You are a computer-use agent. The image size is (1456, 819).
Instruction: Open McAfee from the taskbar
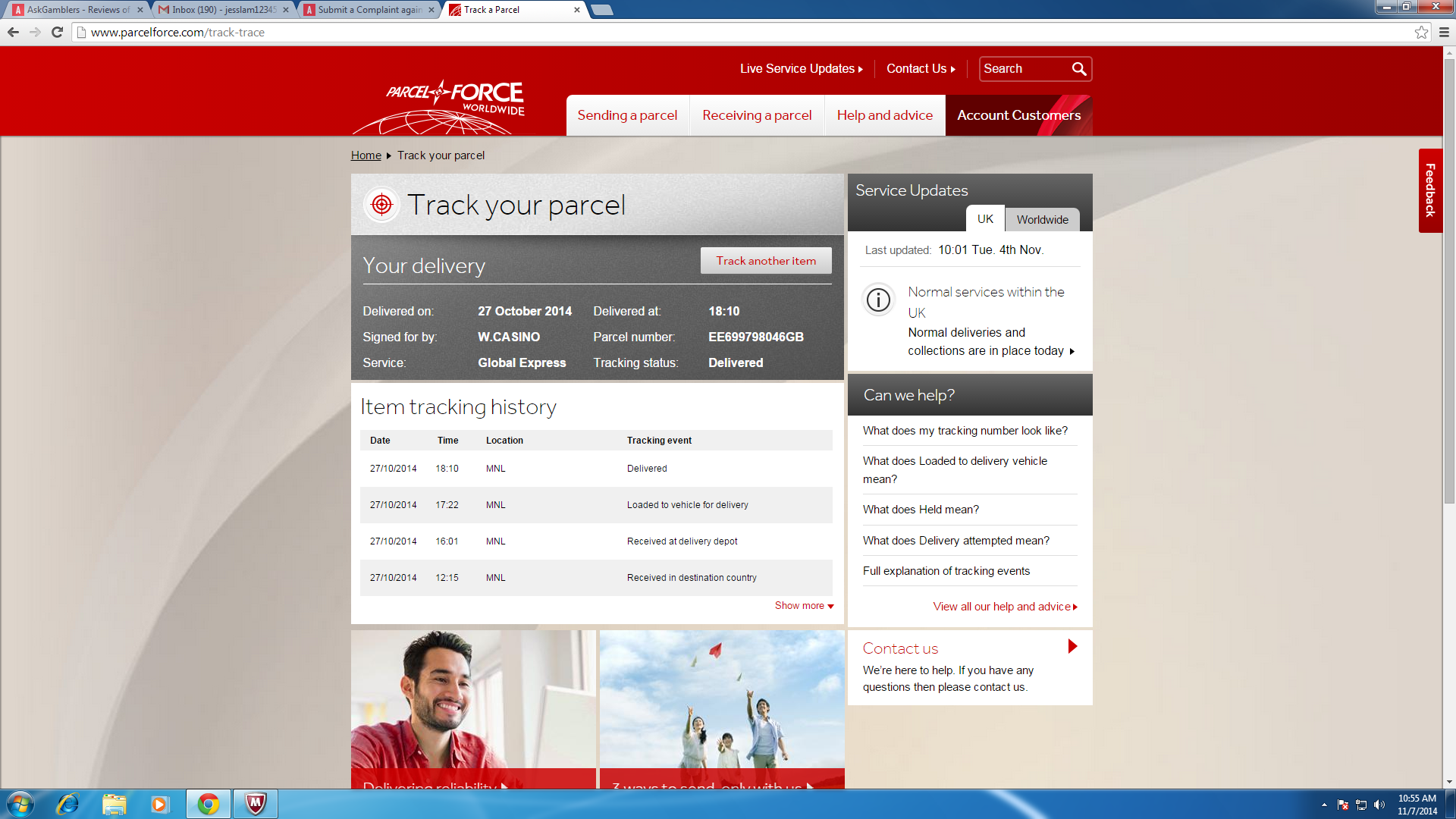click(x=256, y=804)
